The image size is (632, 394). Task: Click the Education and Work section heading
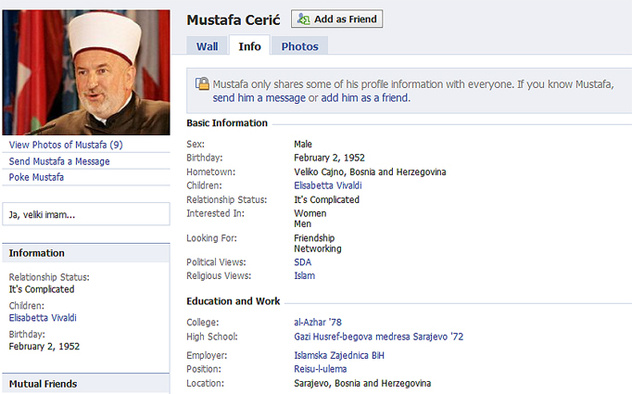pos(233,301)
